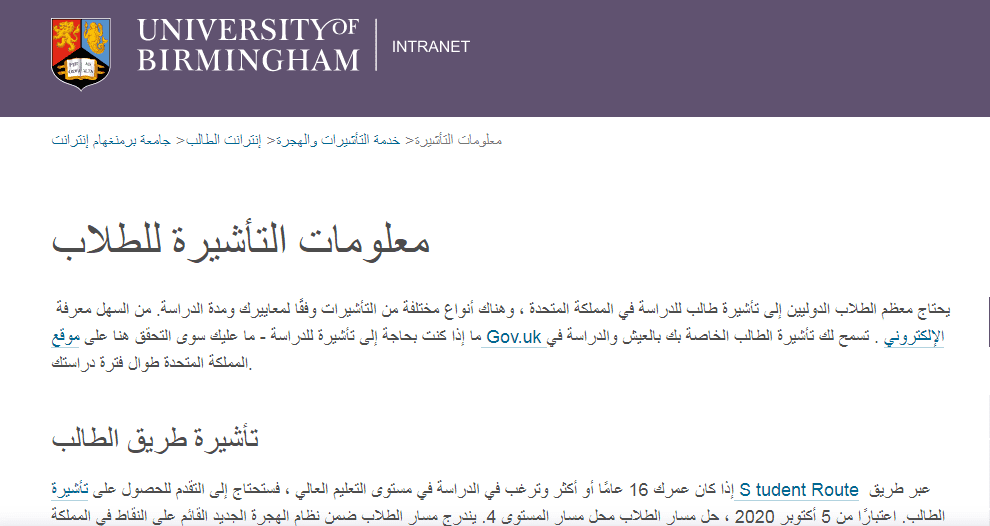Open the INTRANET header link
The image size is (990, 526).
tap(431, 47)
